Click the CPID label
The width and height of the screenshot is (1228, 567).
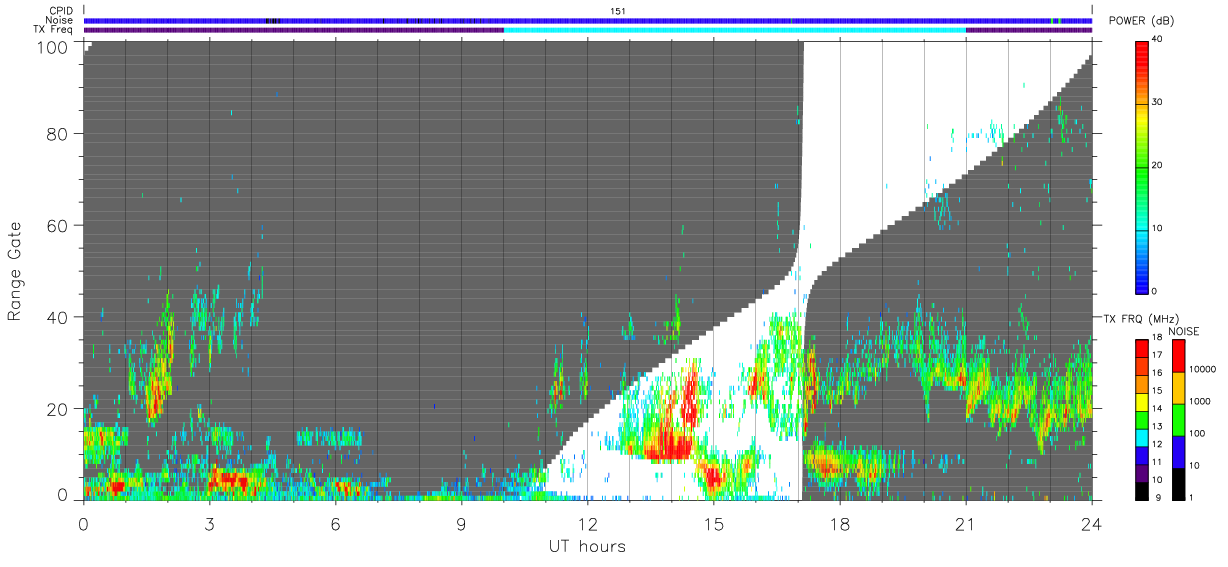pos(59,11)
